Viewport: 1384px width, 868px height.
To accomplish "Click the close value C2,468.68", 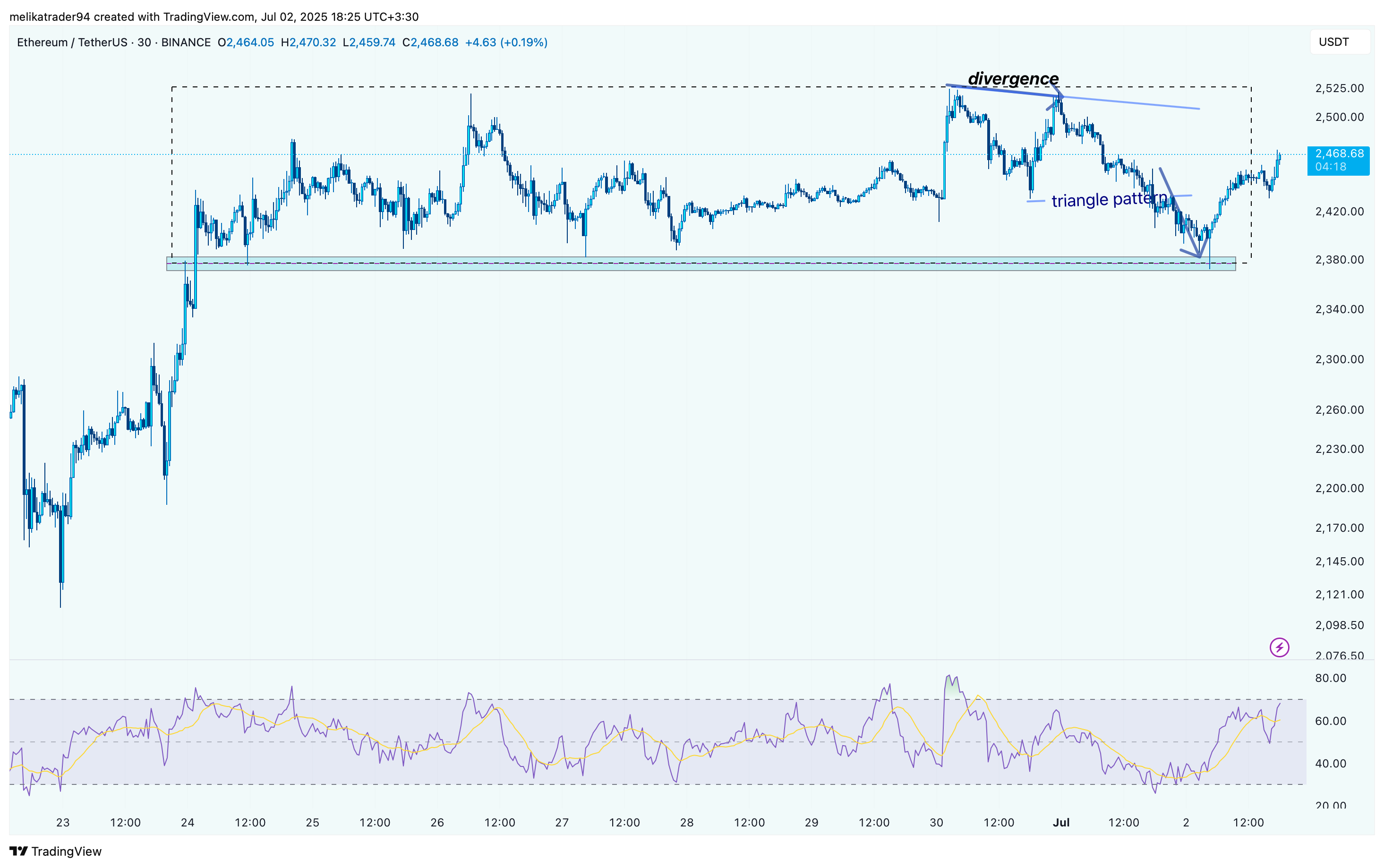I will 430,43.
